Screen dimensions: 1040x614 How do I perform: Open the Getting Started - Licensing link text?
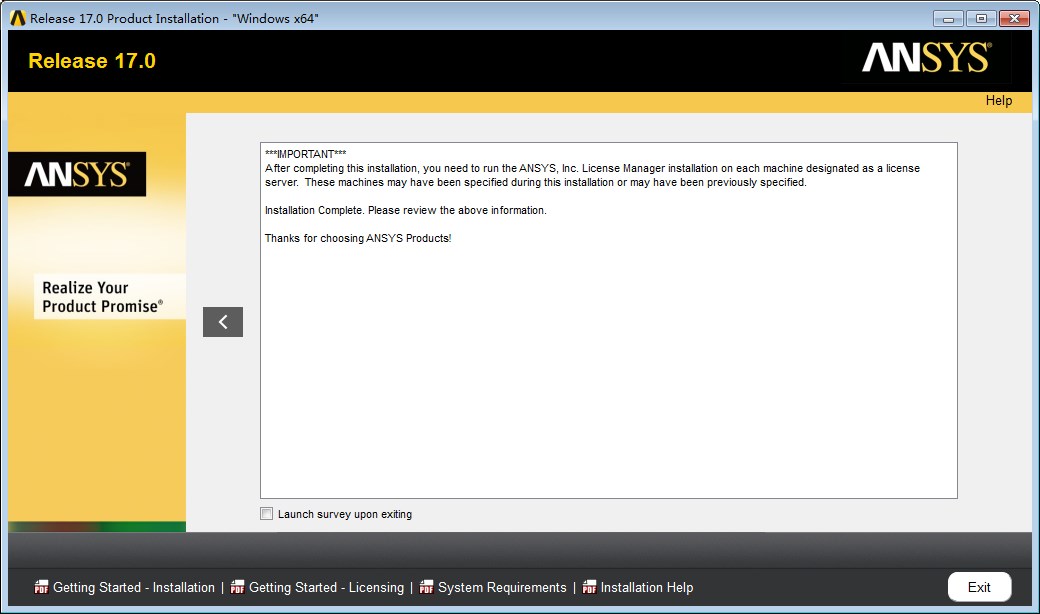point(326,588)
